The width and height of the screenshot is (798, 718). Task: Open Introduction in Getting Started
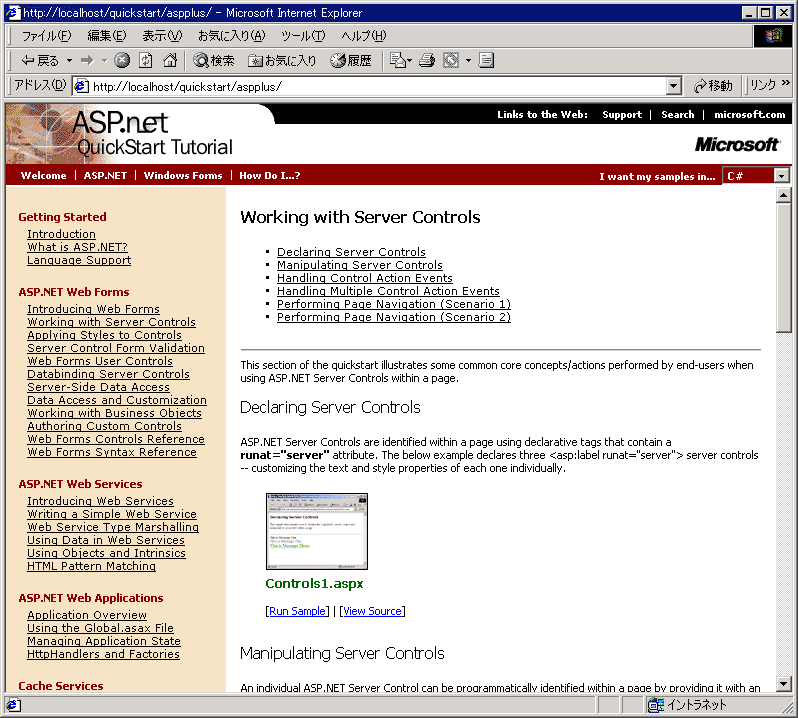(x=61, y=234)
